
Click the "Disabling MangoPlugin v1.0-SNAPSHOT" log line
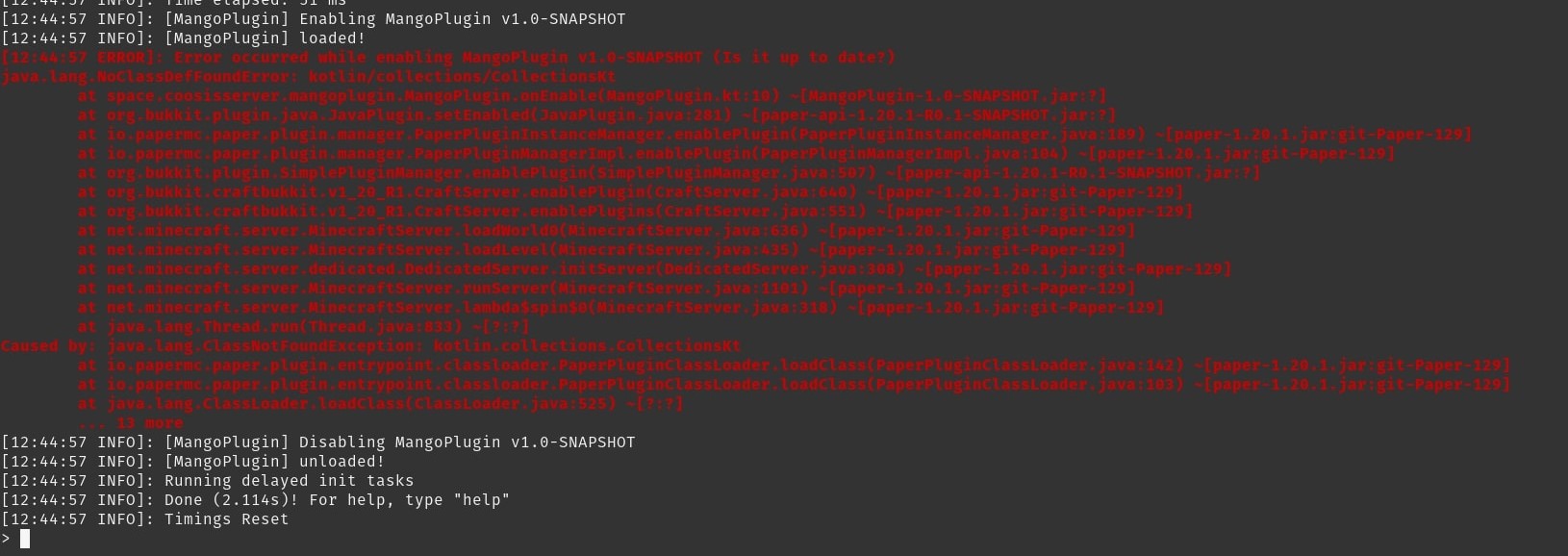[x=317, y=442]
